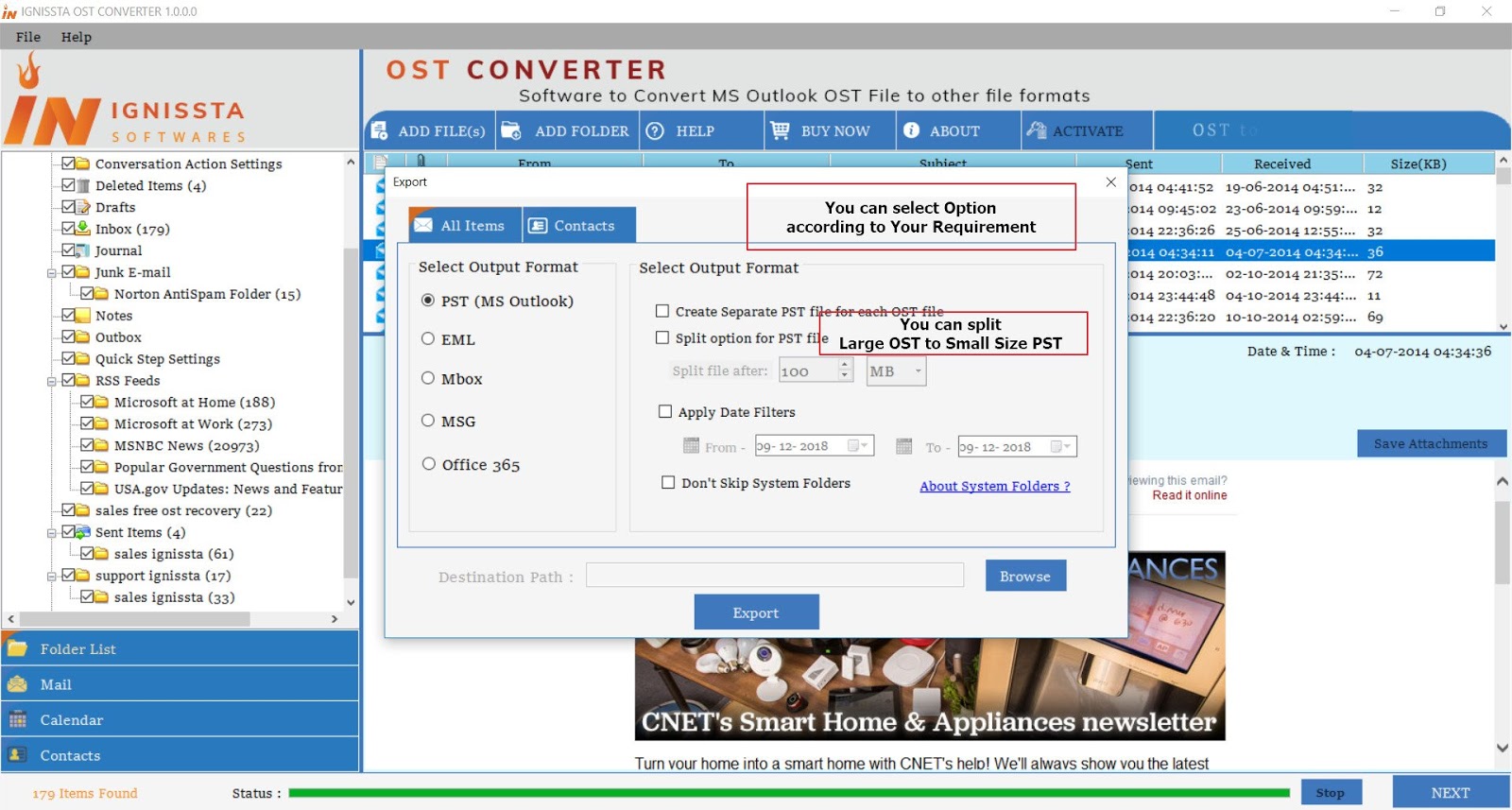Click the Contacts panel icon
1512x810 pixels.
click(17, 754)
